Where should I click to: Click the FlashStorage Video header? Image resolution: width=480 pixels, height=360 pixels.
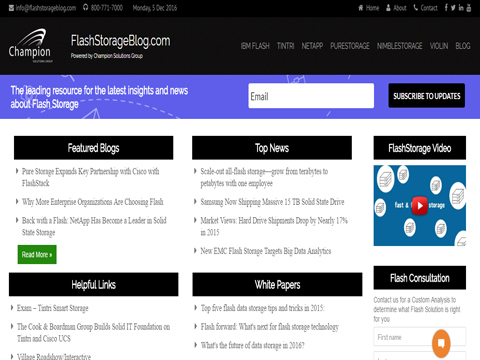point(420,148)
